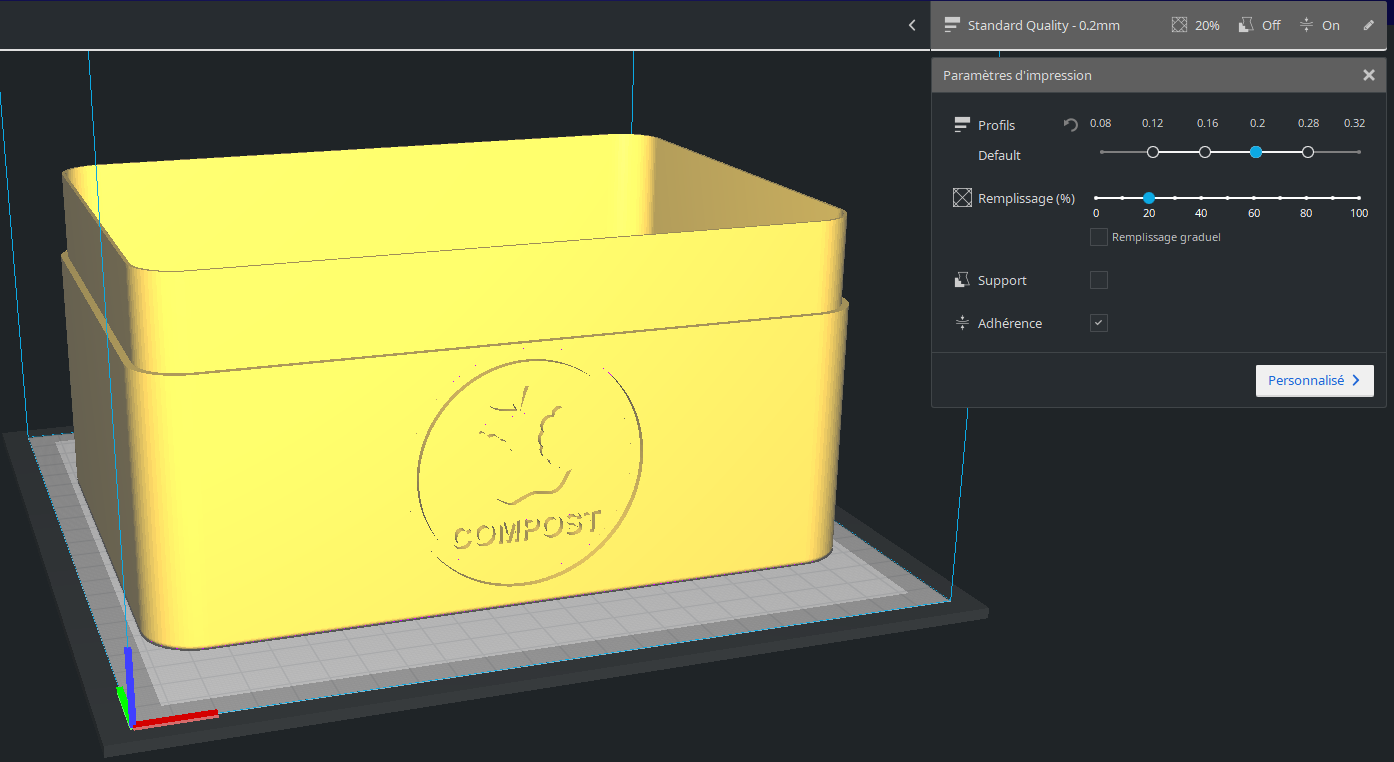1394x762 pixels.
Task: Close the Paramètres d'impression panel
Action: click(1369, 74)
